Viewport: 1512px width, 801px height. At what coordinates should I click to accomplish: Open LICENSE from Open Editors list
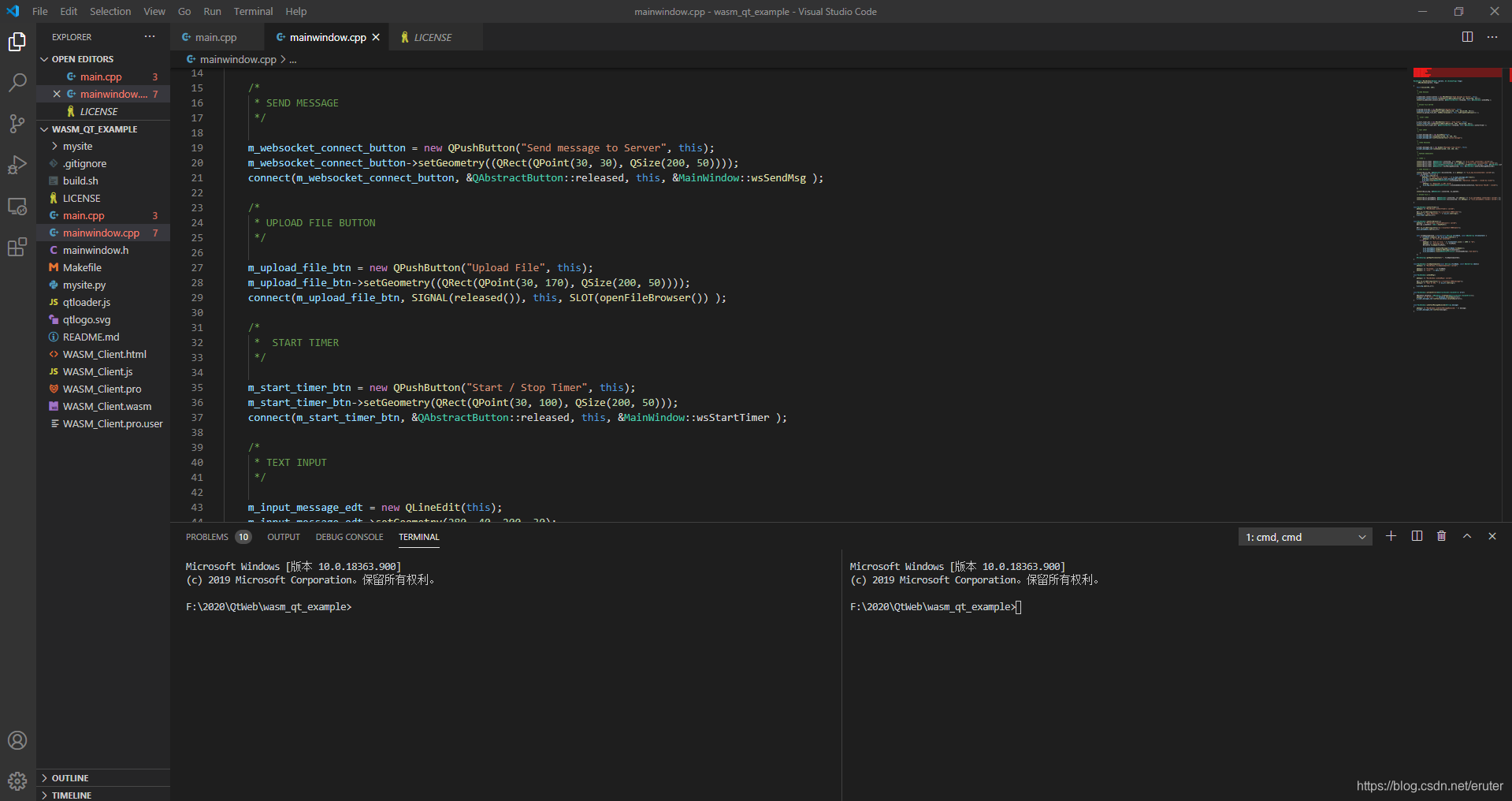(x=103, y=112)
